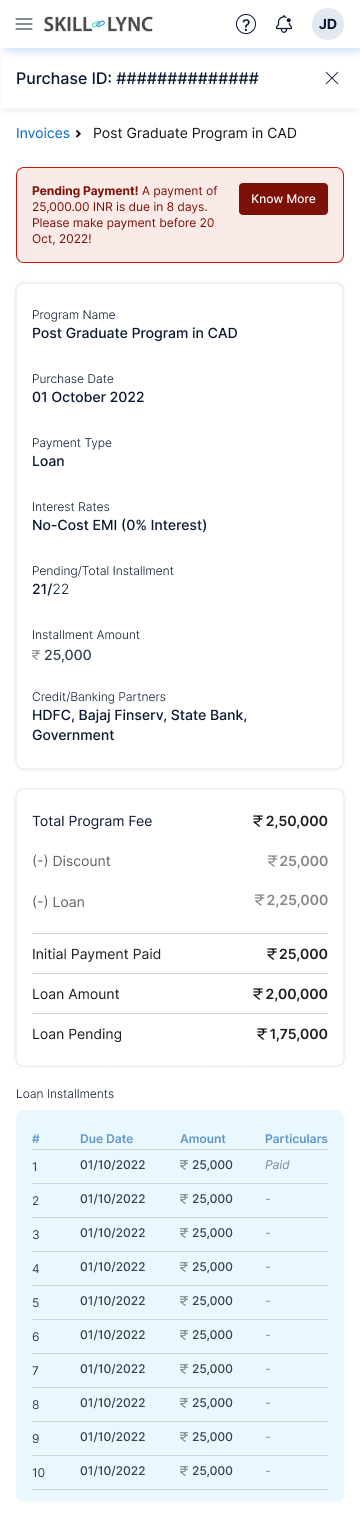Open the JD profile avatar
The width and height of the screenshot is (360, 1534).
(x=328, y=24)
